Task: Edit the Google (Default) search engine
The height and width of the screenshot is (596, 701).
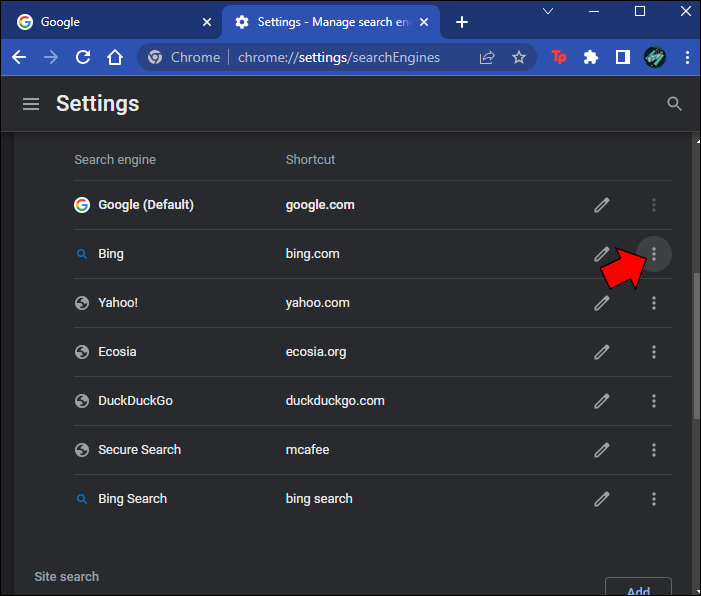Action: 602,205
